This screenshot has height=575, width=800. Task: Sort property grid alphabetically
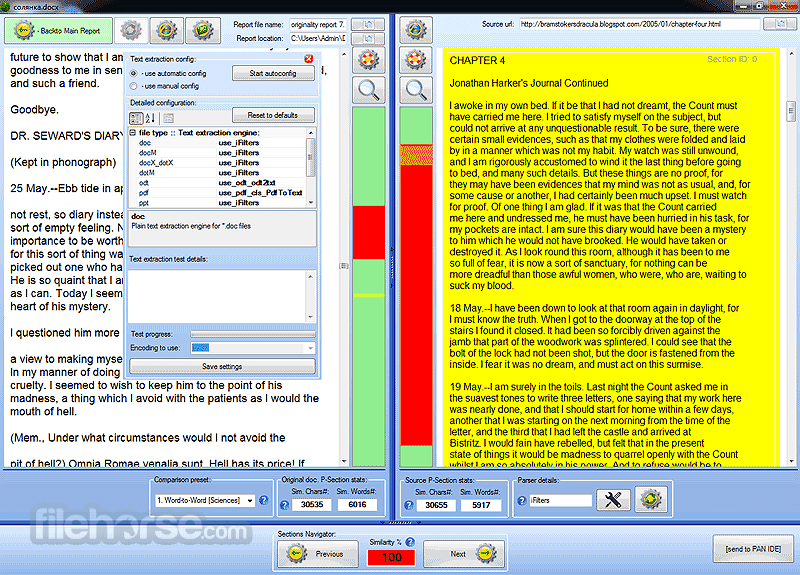150,118
